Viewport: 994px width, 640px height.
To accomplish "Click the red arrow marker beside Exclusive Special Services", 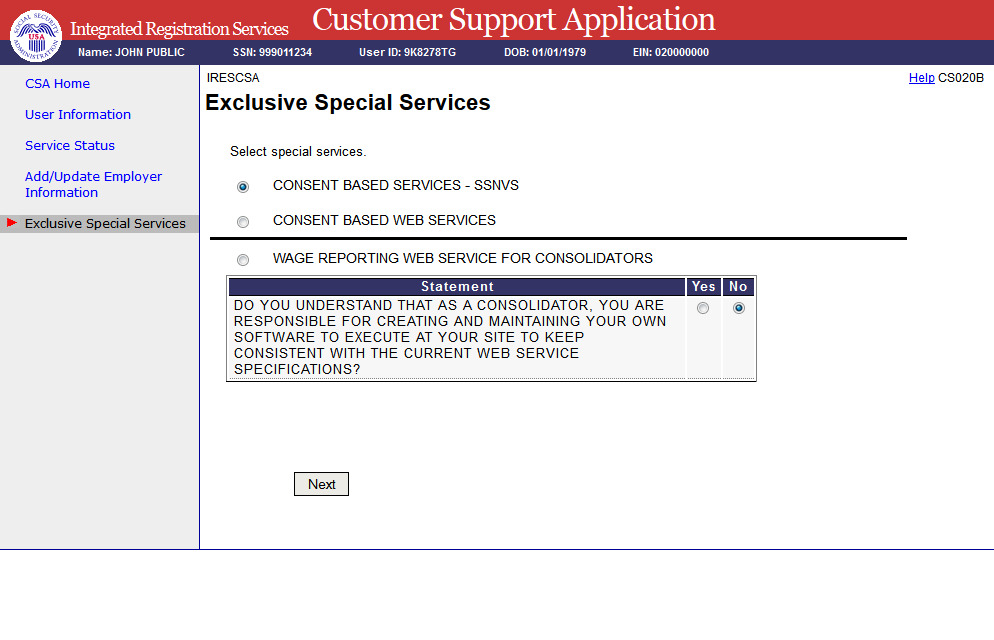I will 11,222.
